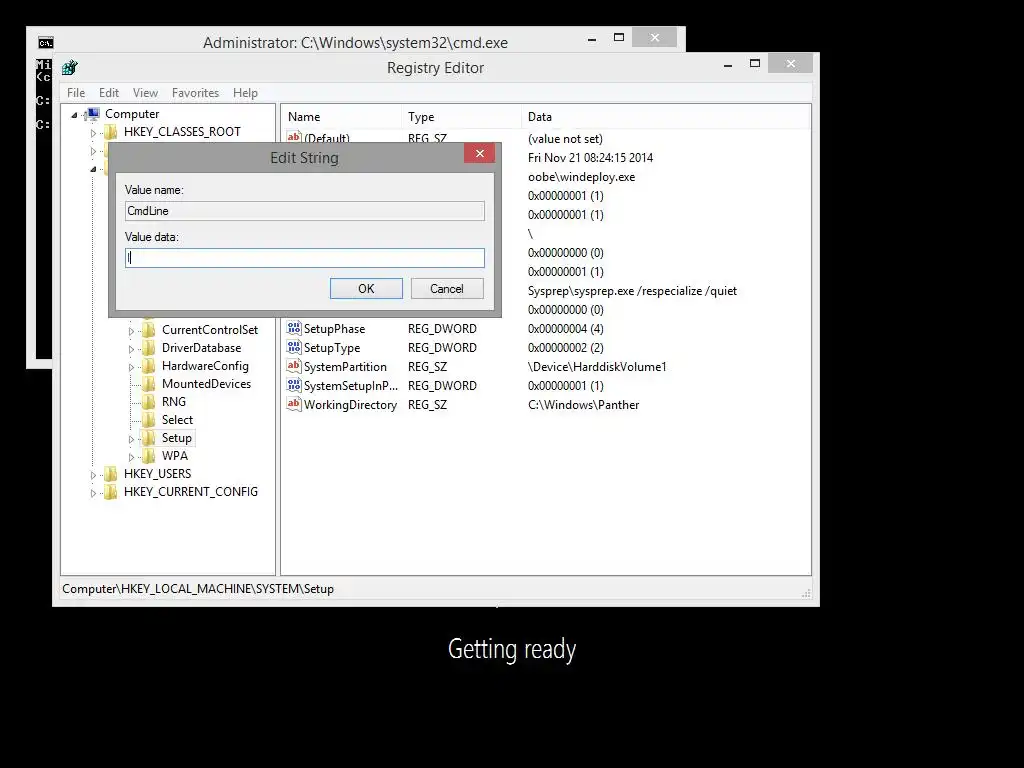Select the RNG tree label
This screenshot has height=768, width=1024.
click(174, 402)
